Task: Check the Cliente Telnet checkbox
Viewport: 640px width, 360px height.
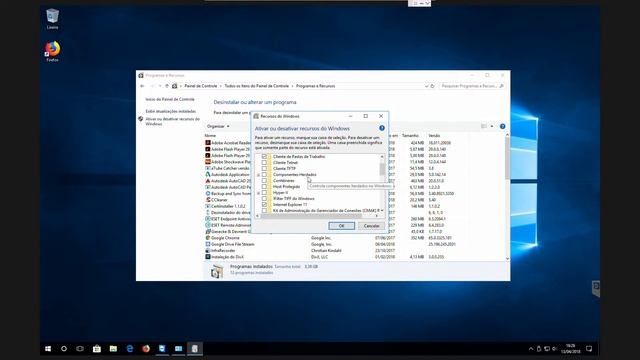Action: click(x=264, y=162)
